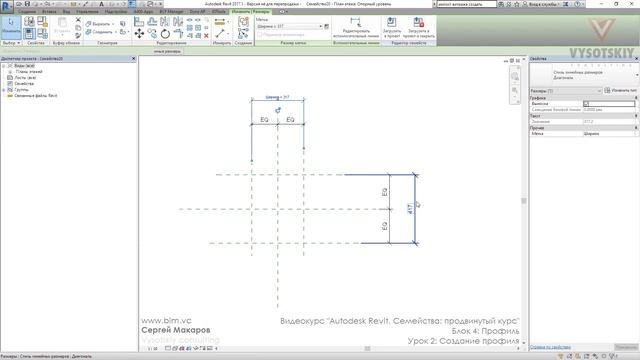Toggle the horizontal EQ constraint between vertical reference planes

tap(264, 120)
